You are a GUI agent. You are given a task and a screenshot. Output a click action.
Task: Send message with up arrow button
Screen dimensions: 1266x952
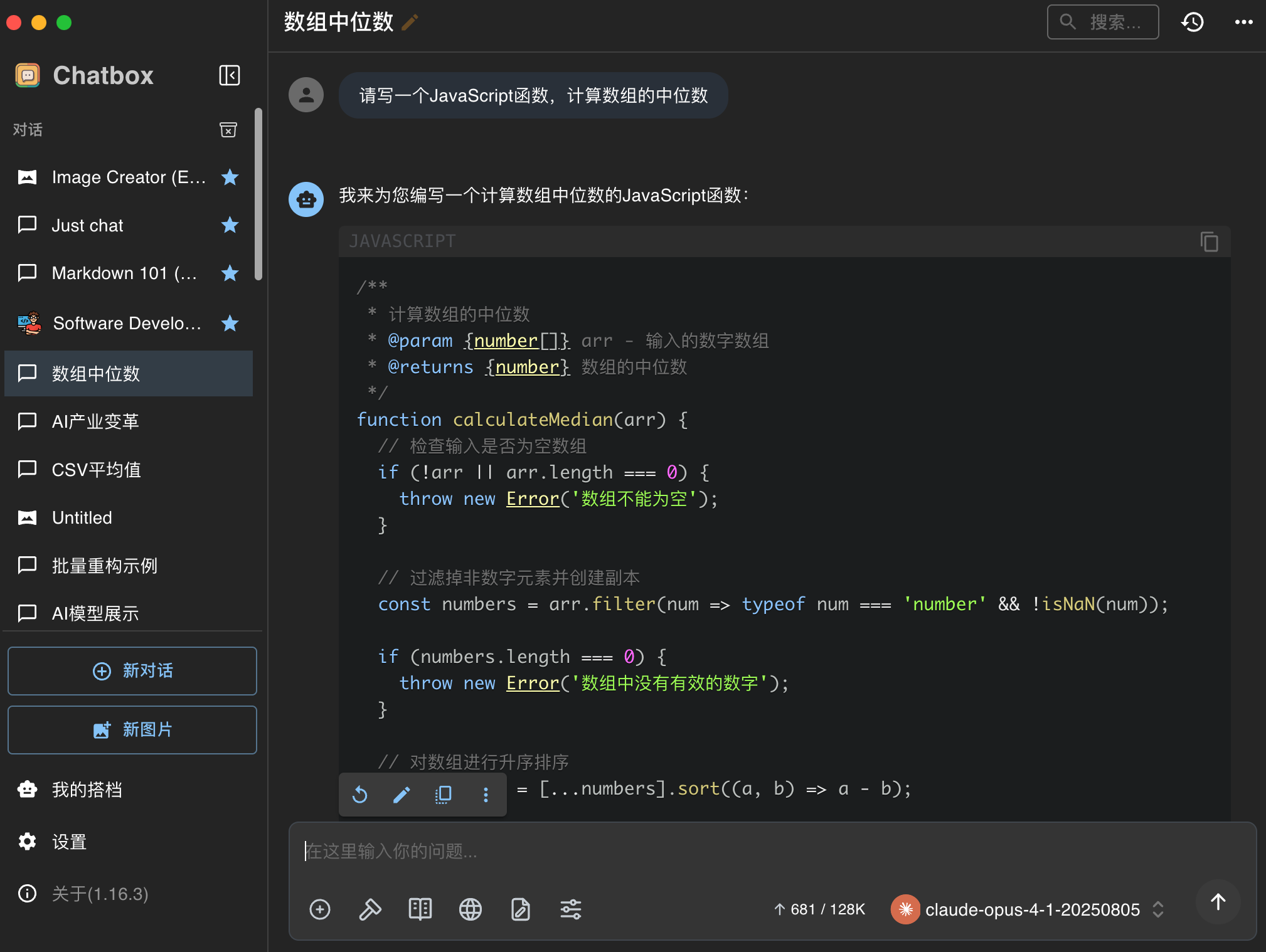1218,902
